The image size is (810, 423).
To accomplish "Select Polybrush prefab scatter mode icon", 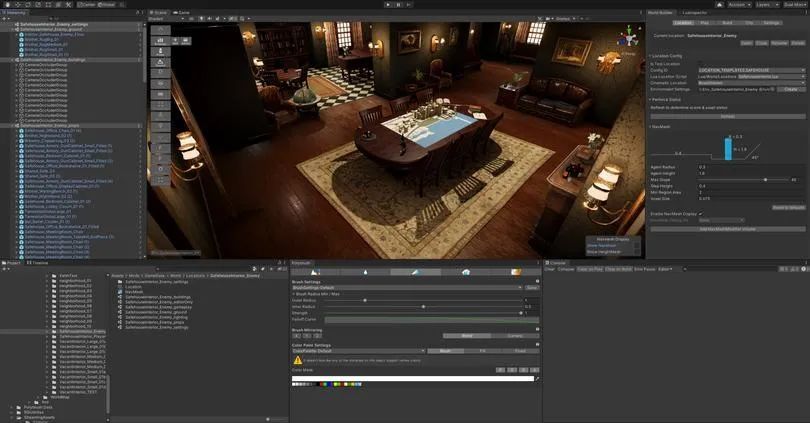I will [x=466, y=272].
